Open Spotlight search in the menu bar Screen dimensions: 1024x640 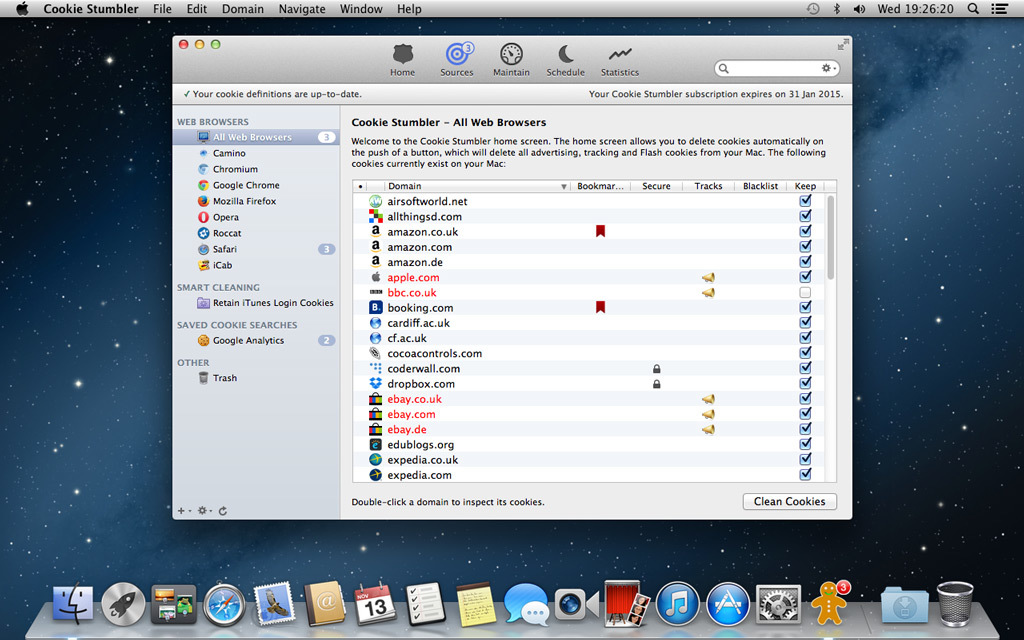(x=973, y=9)
